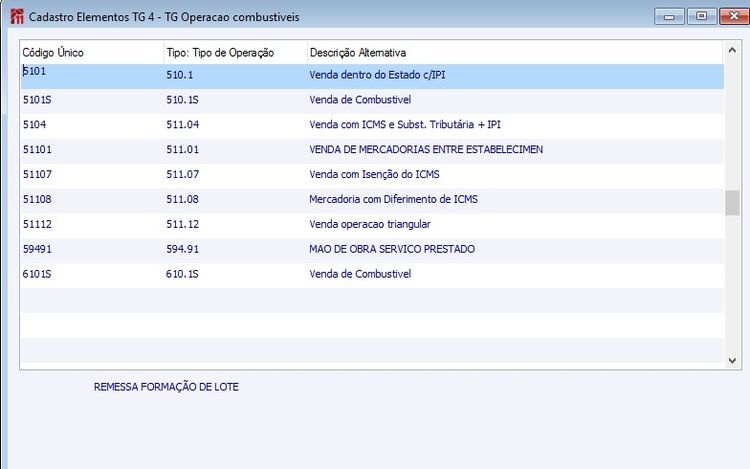Click operation type 511.01
This screenshot has height=469, width=750.
click(182, 150)
